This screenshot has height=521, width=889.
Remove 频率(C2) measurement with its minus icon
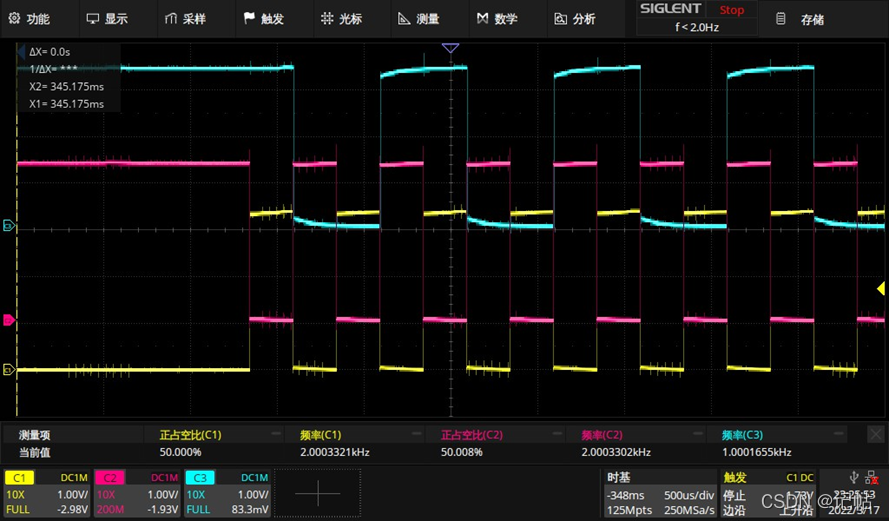tap(698, 434)
